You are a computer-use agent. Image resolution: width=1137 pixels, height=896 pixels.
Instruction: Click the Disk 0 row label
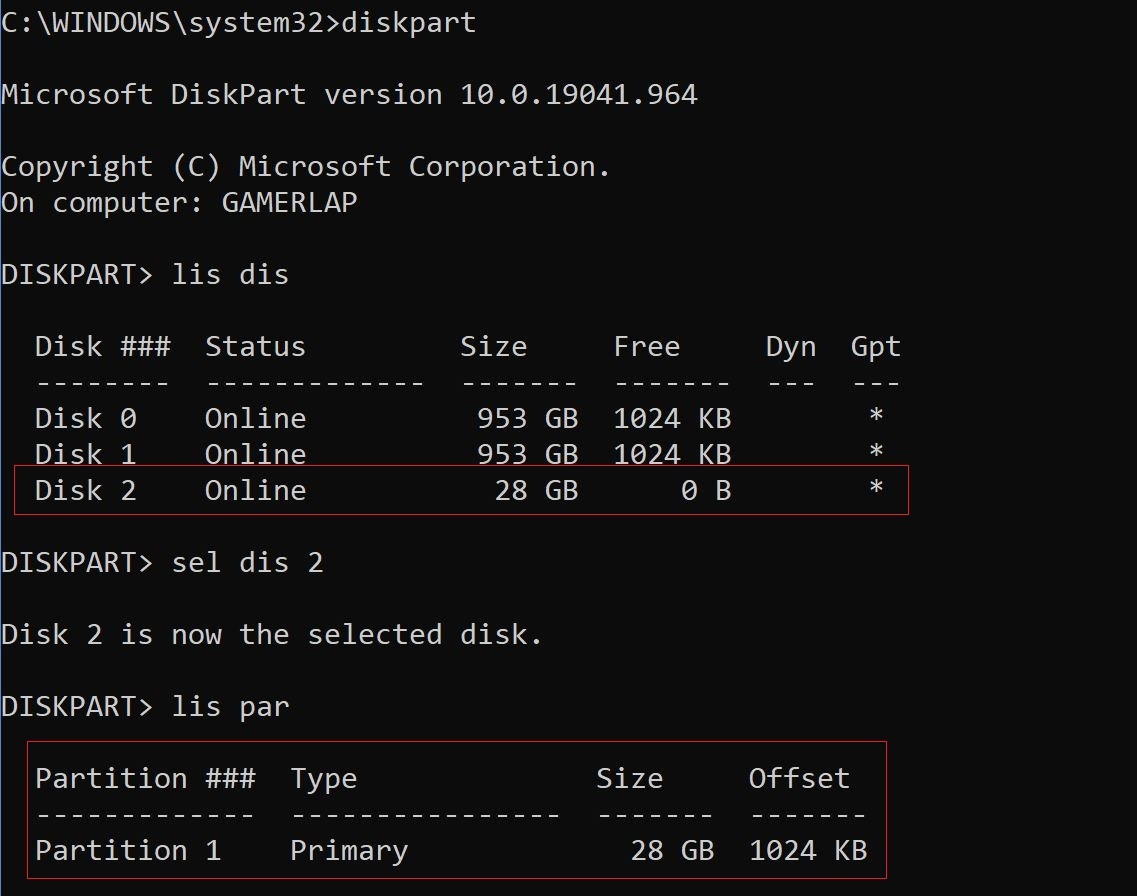86,418
